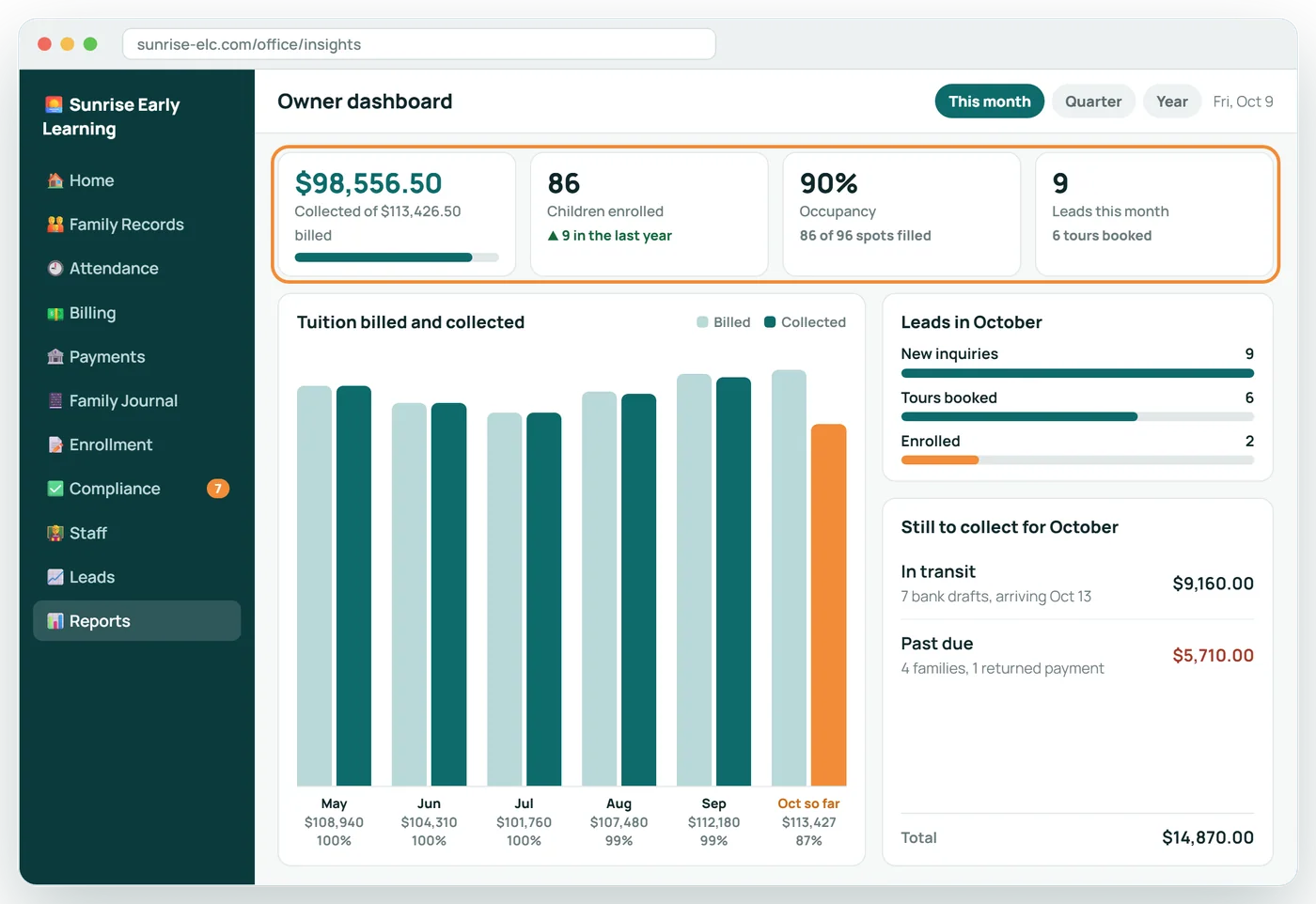The height and width of the screenshot is (904, 1316).
Task: Click the $5,710.00 past due amount
Action: (x=1213, y=656)
